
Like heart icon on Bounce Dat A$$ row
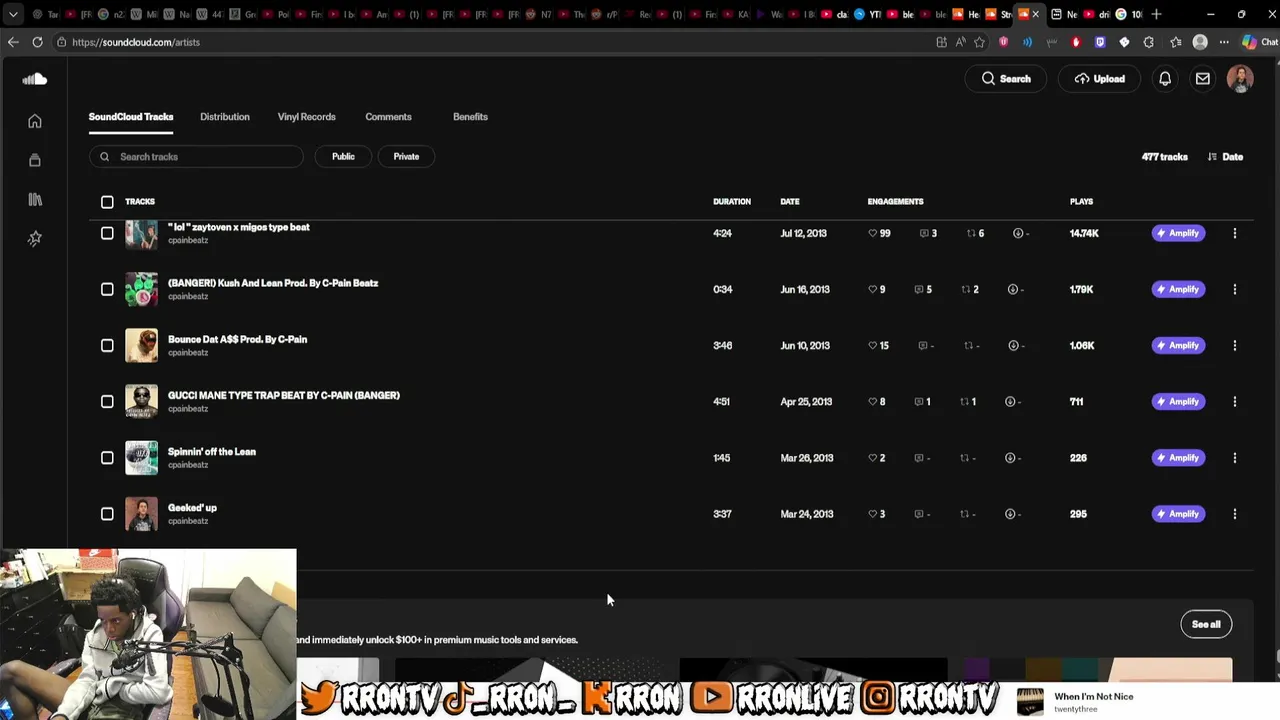point(873,345)
